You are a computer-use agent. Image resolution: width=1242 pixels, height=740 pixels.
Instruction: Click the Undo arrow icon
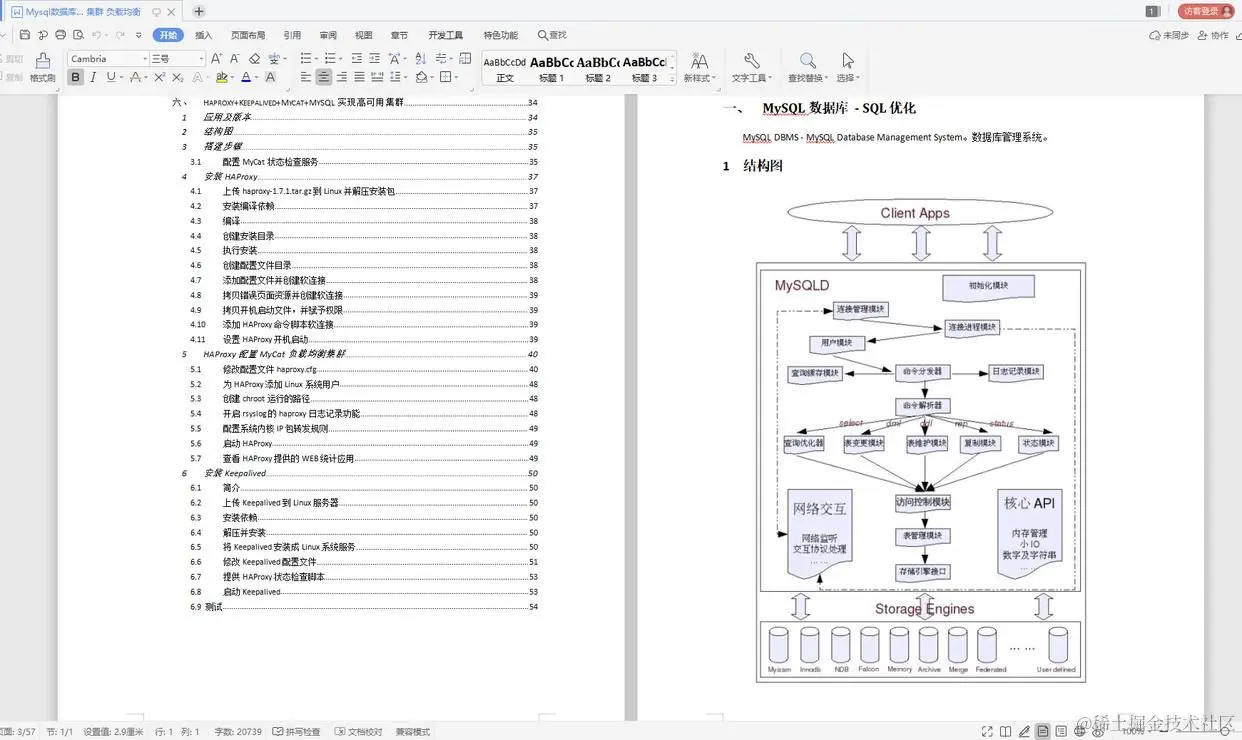click(96, 35)
